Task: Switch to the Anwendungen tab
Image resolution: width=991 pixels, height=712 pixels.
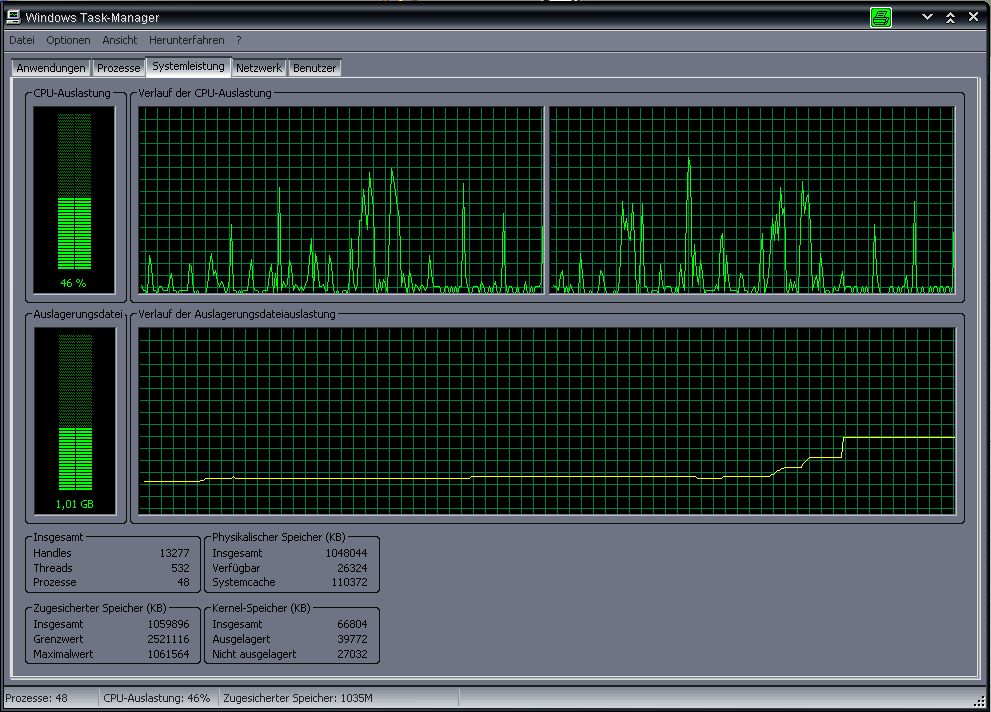Action: coord(51,68)
